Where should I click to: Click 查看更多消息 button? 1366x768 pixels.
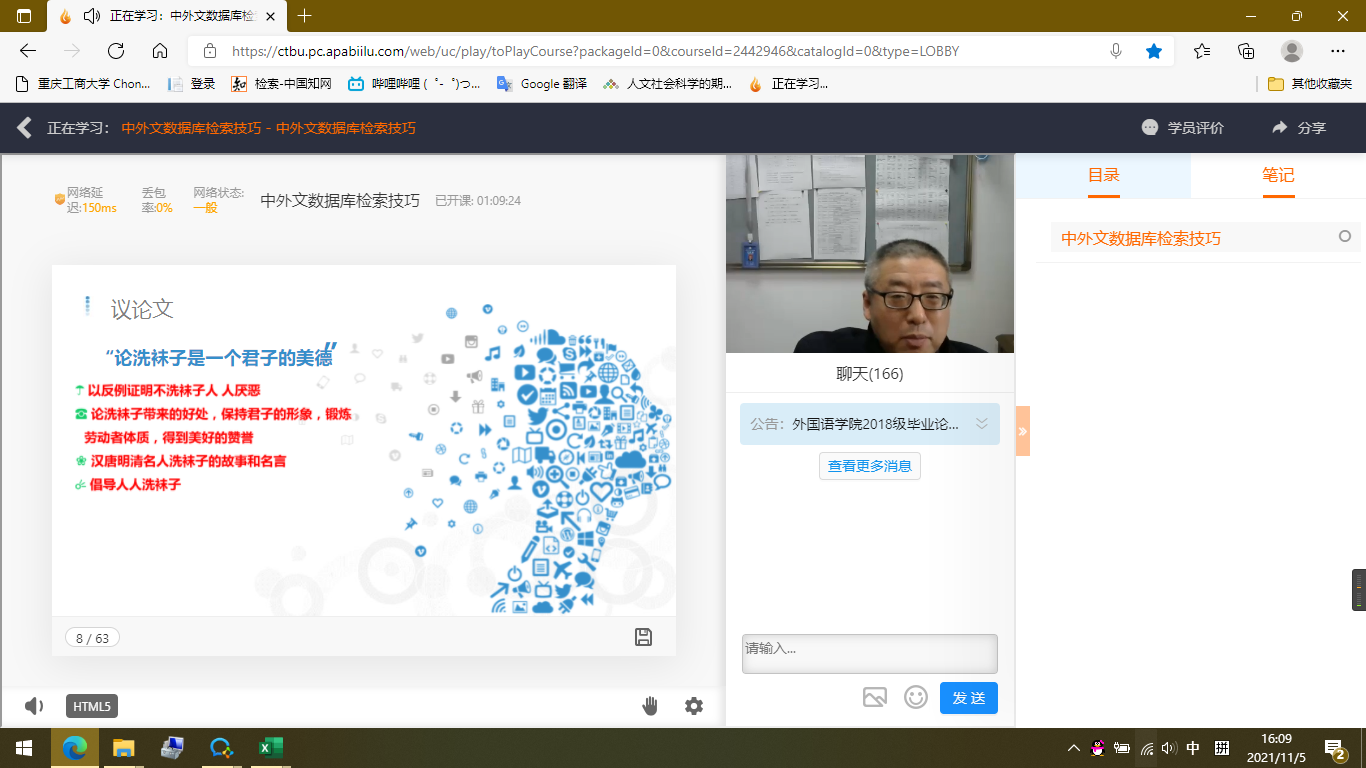(869, 466)
